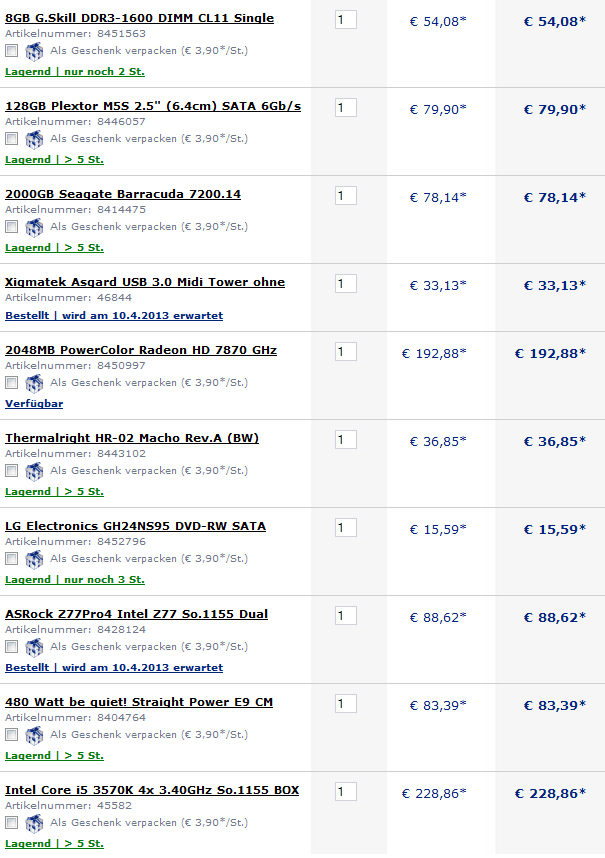
Task: Open Xigmatek Asgard USB 3.0 Midi Tower link
Action: point(145,282)
